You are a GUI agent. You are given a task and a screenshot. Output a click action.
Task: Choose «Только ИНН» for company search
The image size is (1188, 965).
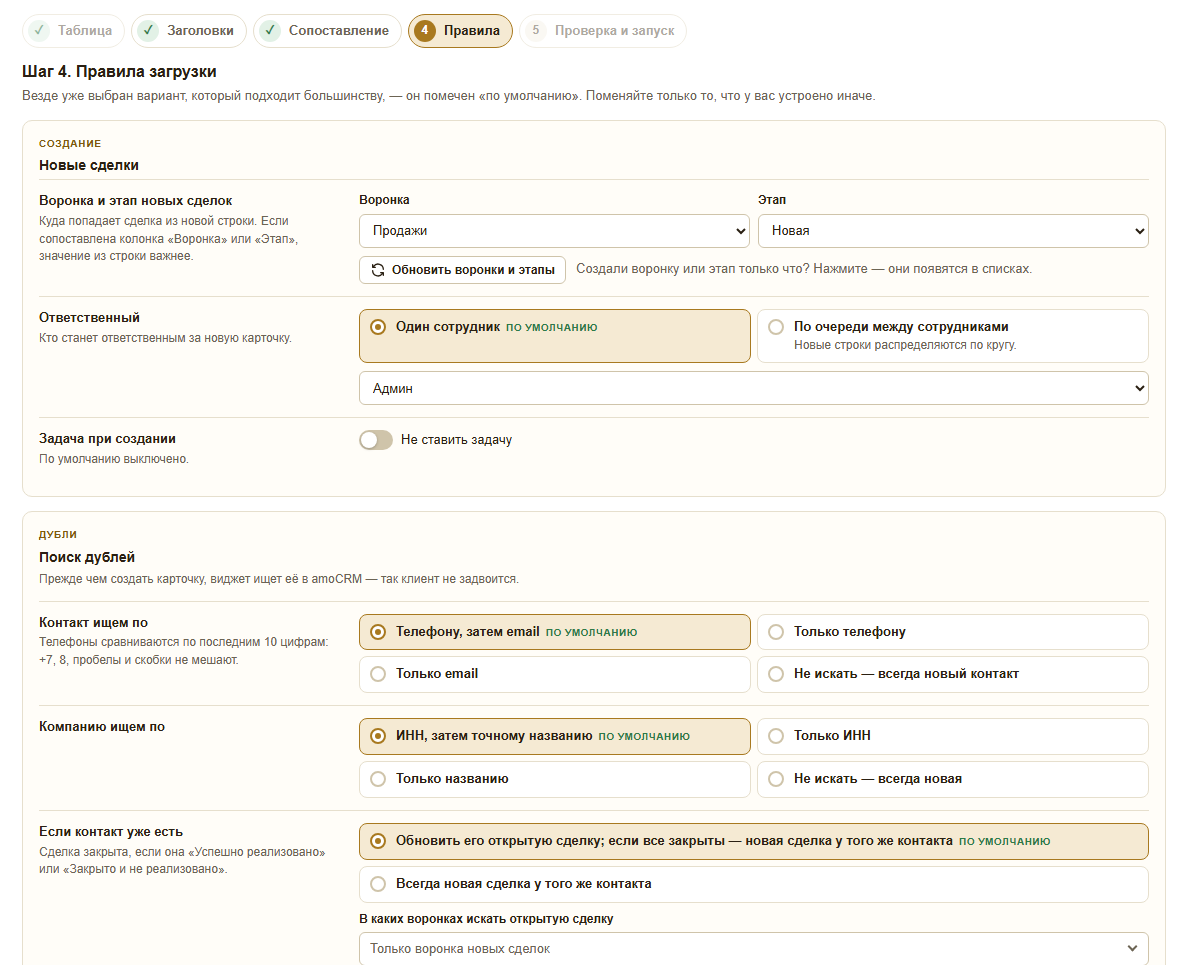click(x=953, y=736)
